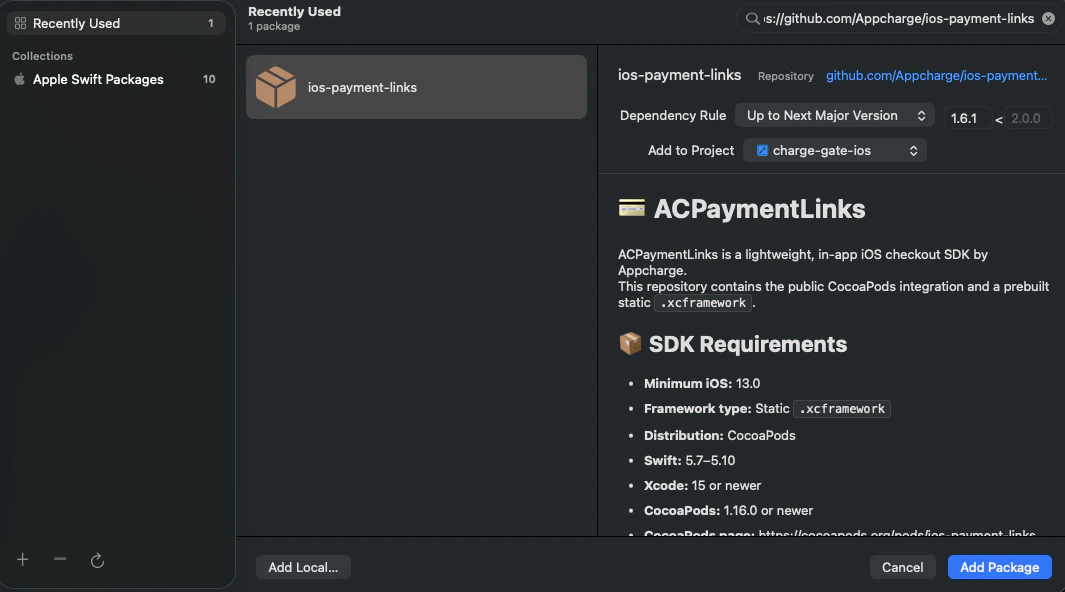1065x592 pixels.
Task: Refresh package collections with the circular arrow
Action: click(97, 561)
